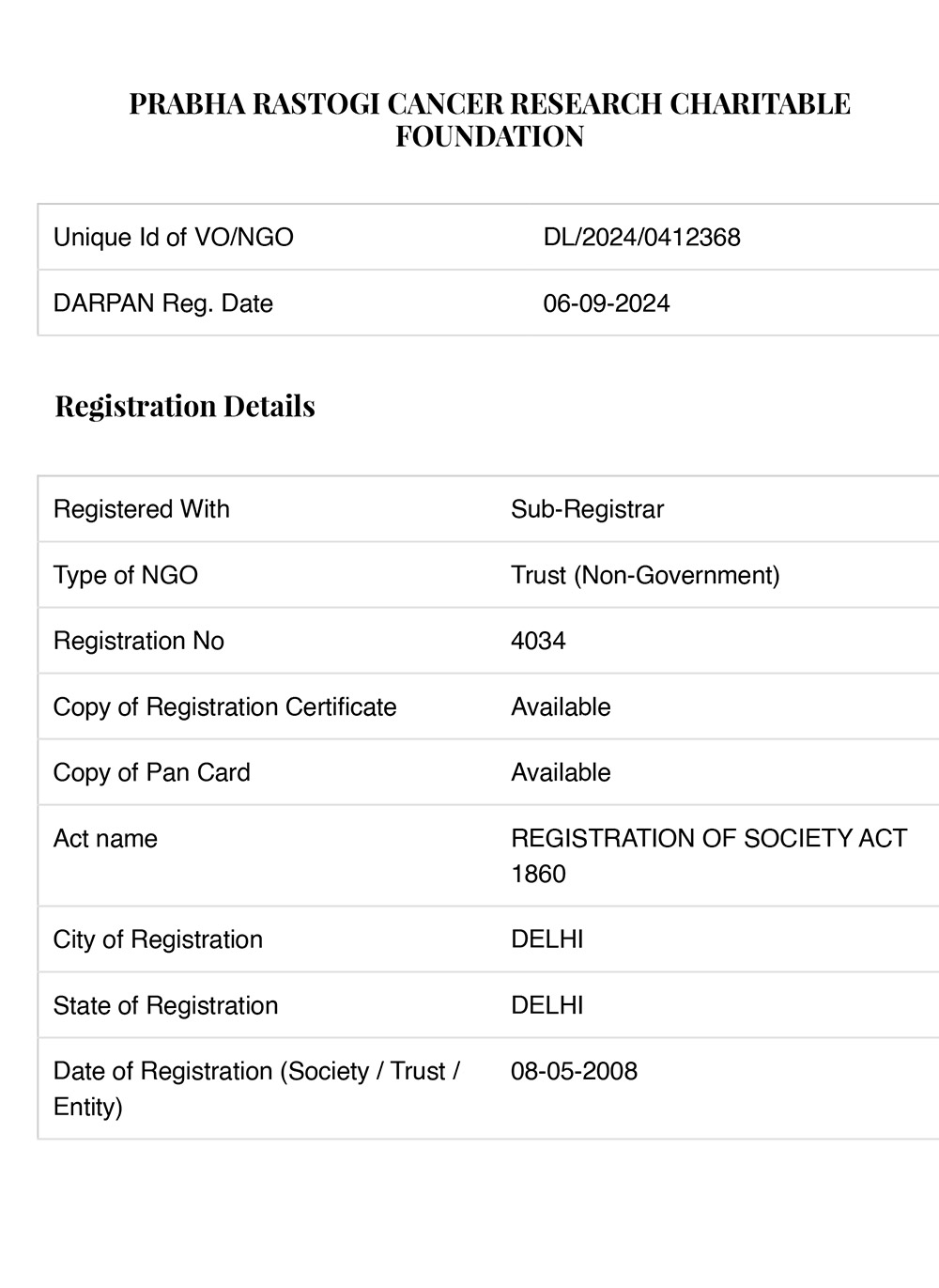Click 'Available' beside Copy of Registration Certificate
939x1288 pixels.
[561, 706]
